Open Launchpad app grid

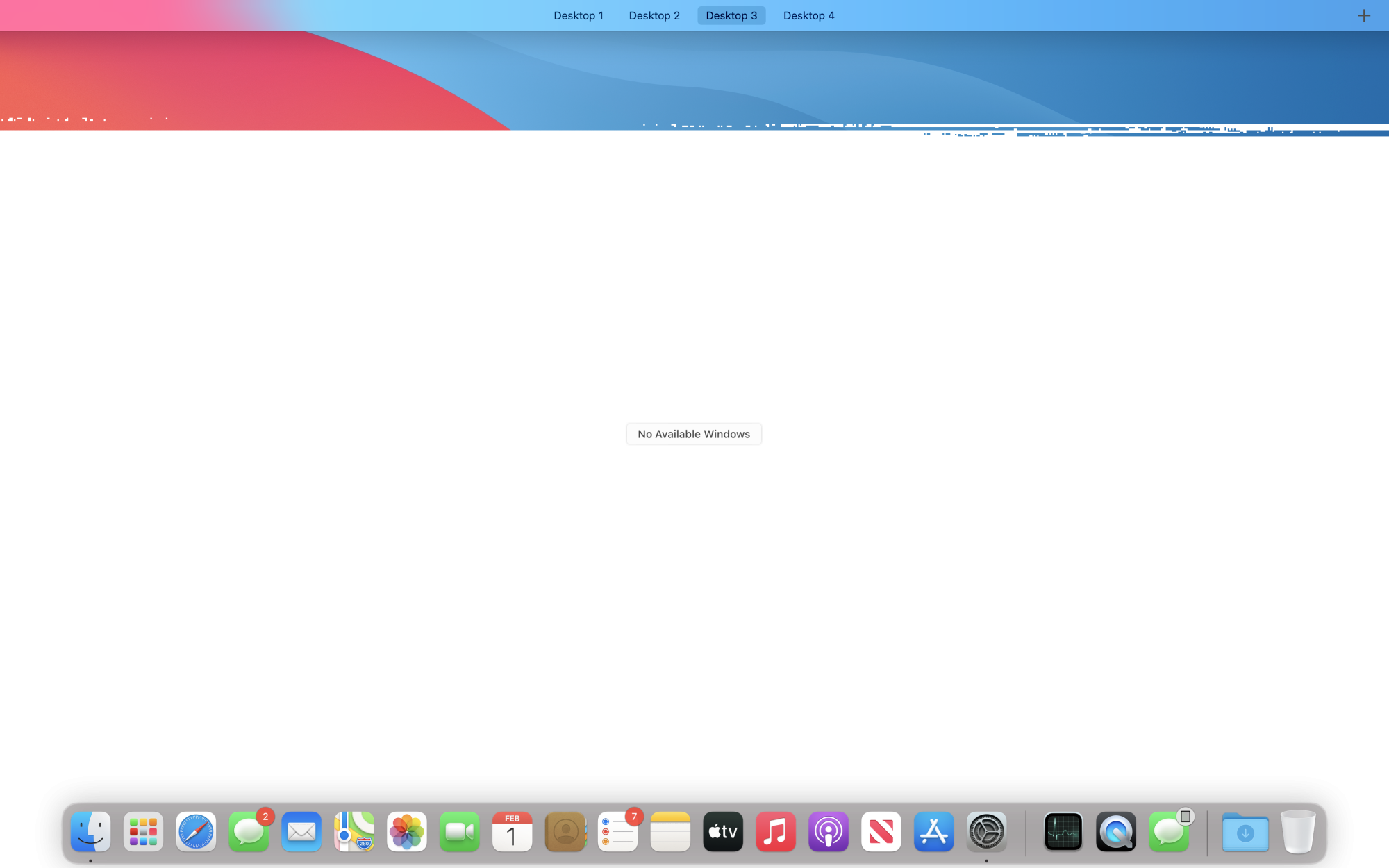coord(143,831)
